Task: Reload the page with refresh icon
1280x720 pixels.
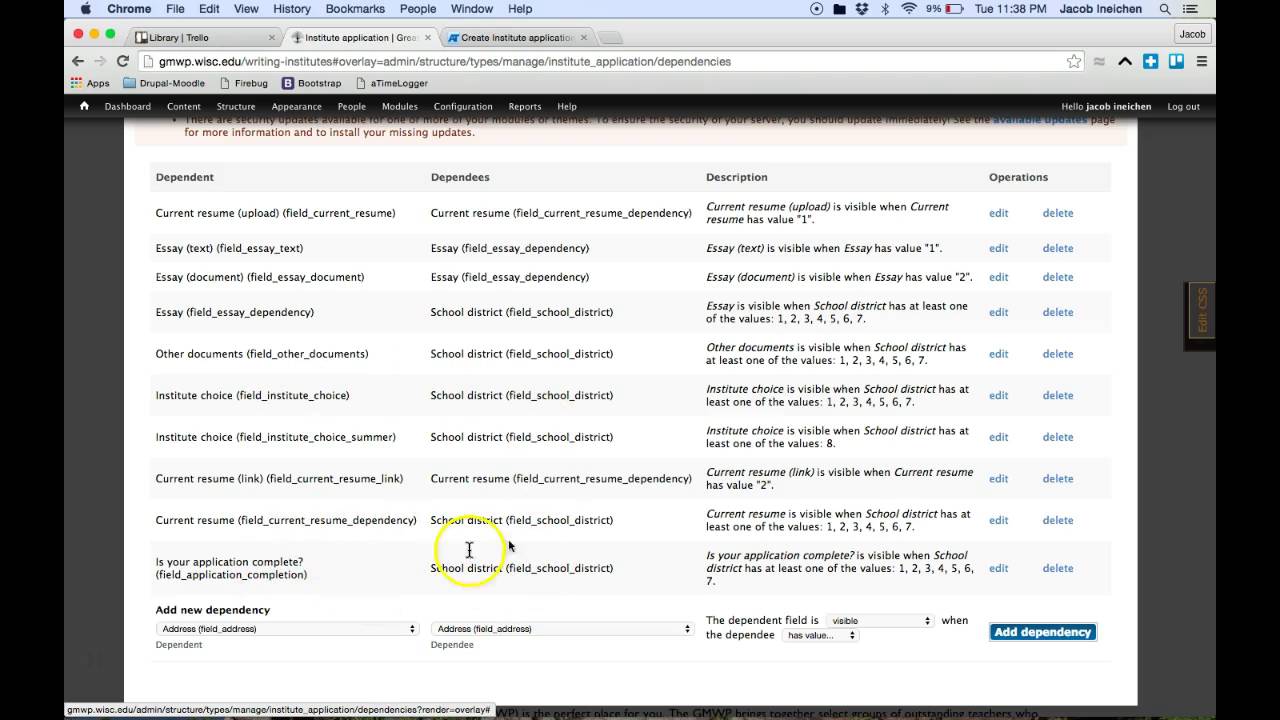Action: pos(123,61)
